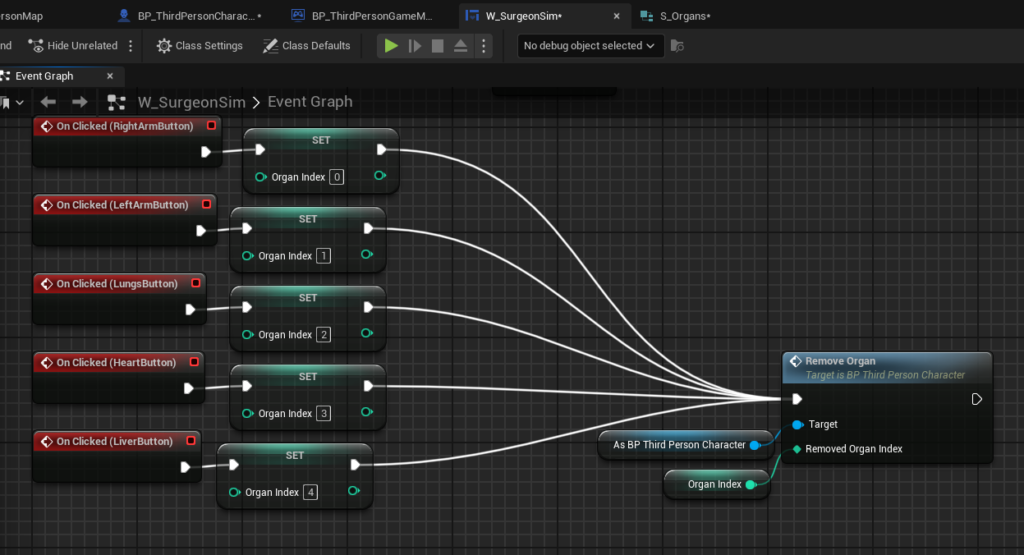
Task: Expand play mode options menu
Action: pyautogui.click(x=484, y=46)
